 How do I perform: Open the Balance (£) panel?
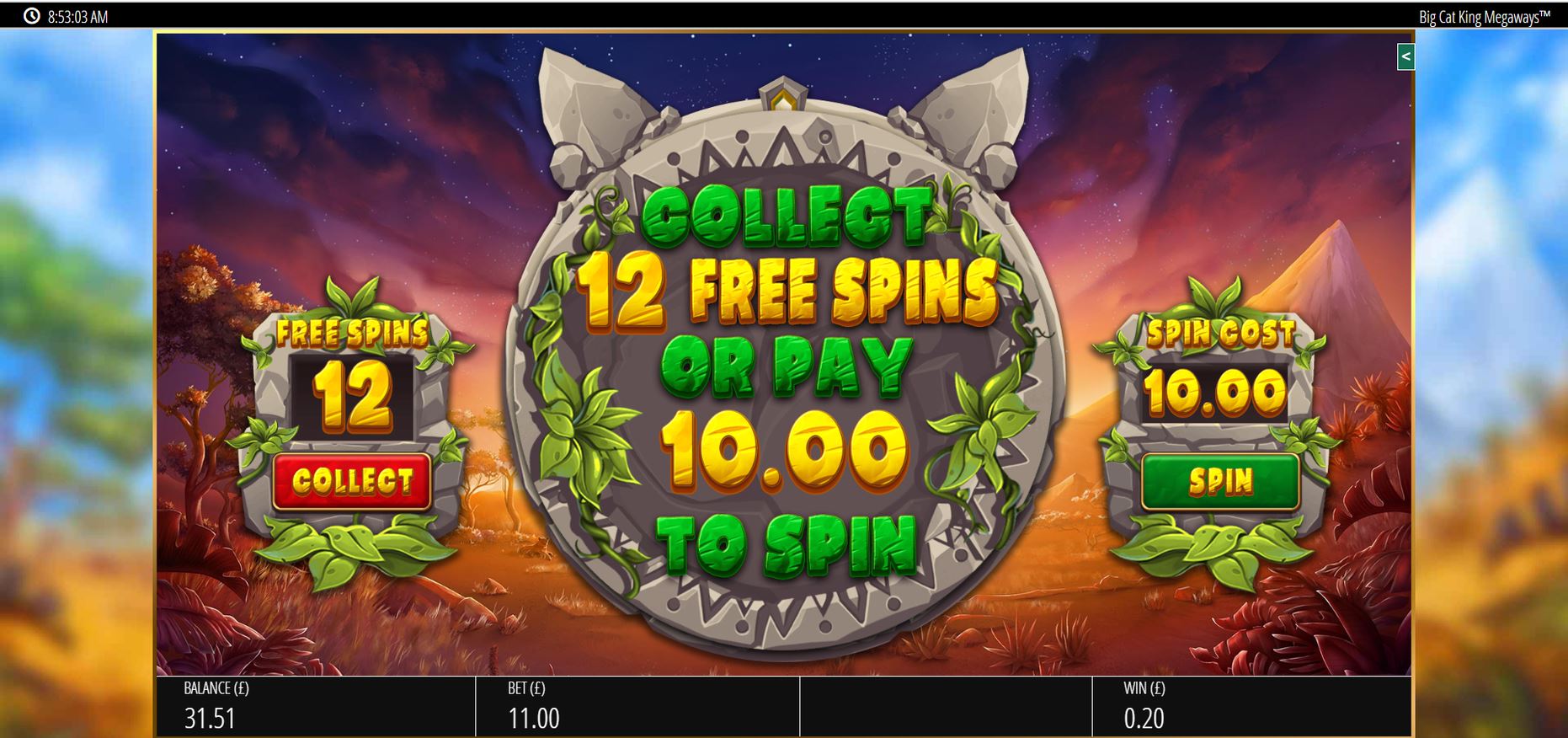pos(316,706)
